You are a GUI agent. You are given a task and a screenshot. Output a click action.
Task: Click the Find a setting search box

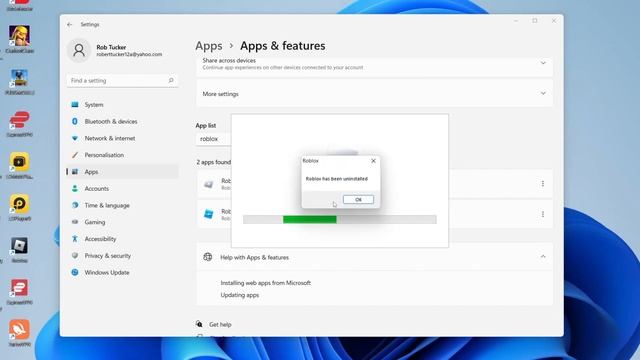click(122, 80)
